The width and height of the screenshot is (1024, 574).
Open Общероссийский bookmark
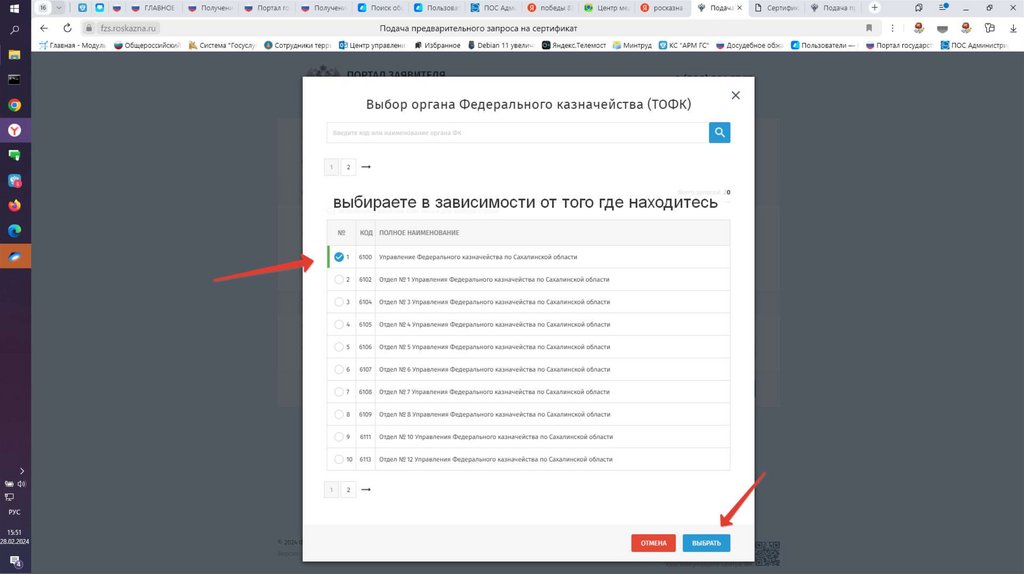click(147, 45)
